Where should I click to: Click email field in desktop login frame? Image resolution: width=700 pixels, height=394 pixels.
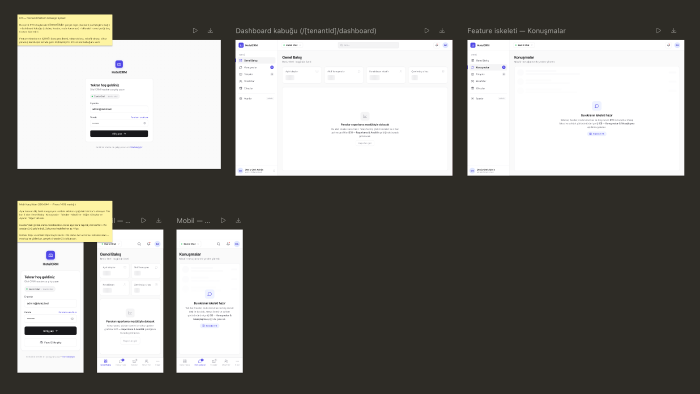(x=119, y=109)
